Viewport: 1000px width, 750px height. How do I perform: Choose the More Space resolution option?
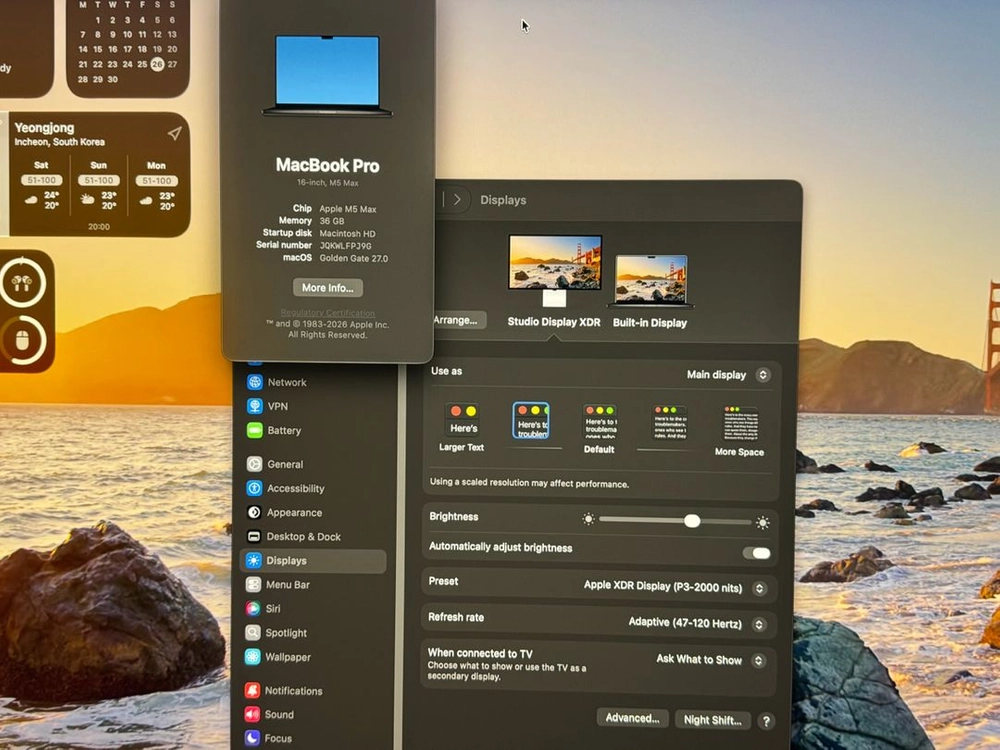pos(739,431)
